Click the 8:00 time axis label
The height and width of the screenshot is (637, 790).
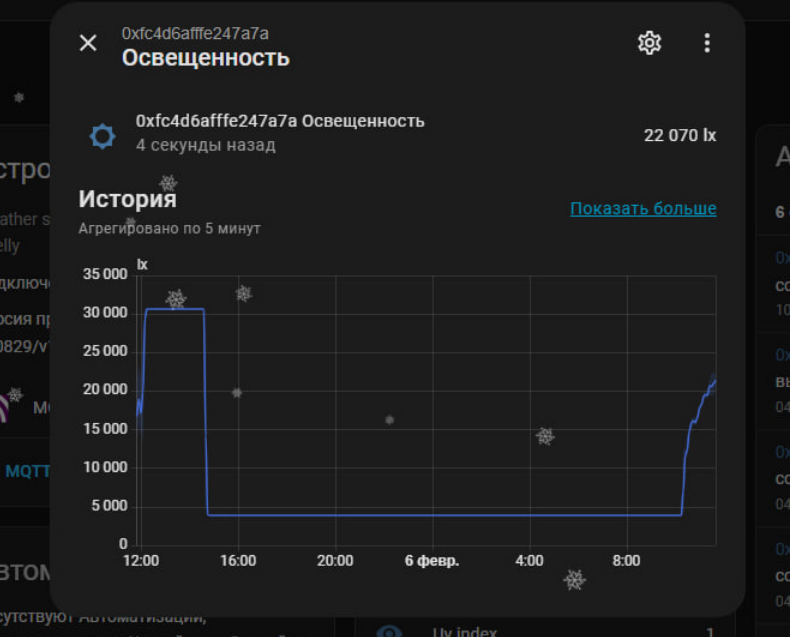(x=626, y=561)
